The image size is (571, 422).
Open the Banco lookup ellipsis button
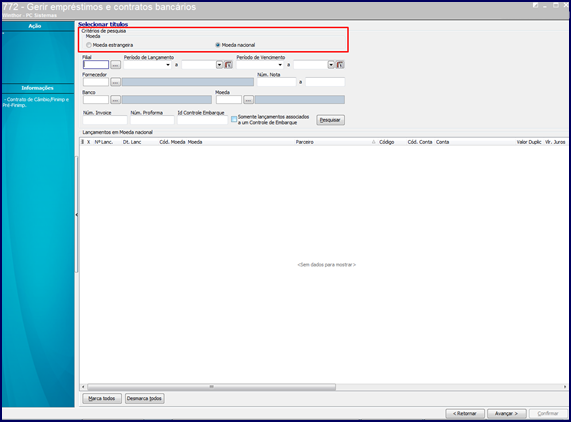[115, 100]
